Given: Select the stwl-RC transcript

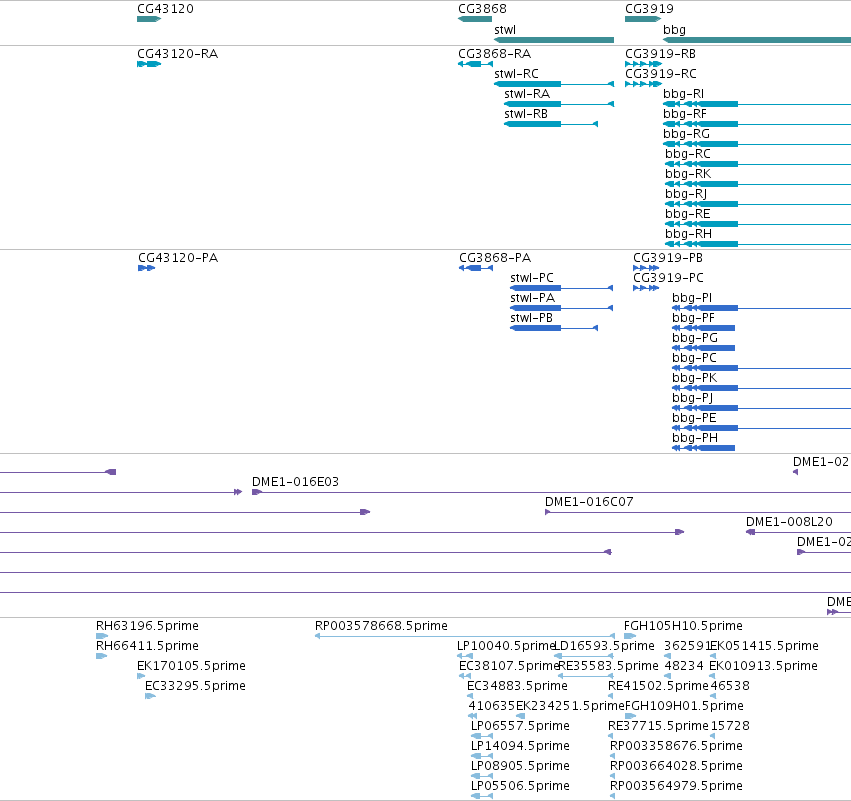Looking at the screenshot, I should 516,74.
